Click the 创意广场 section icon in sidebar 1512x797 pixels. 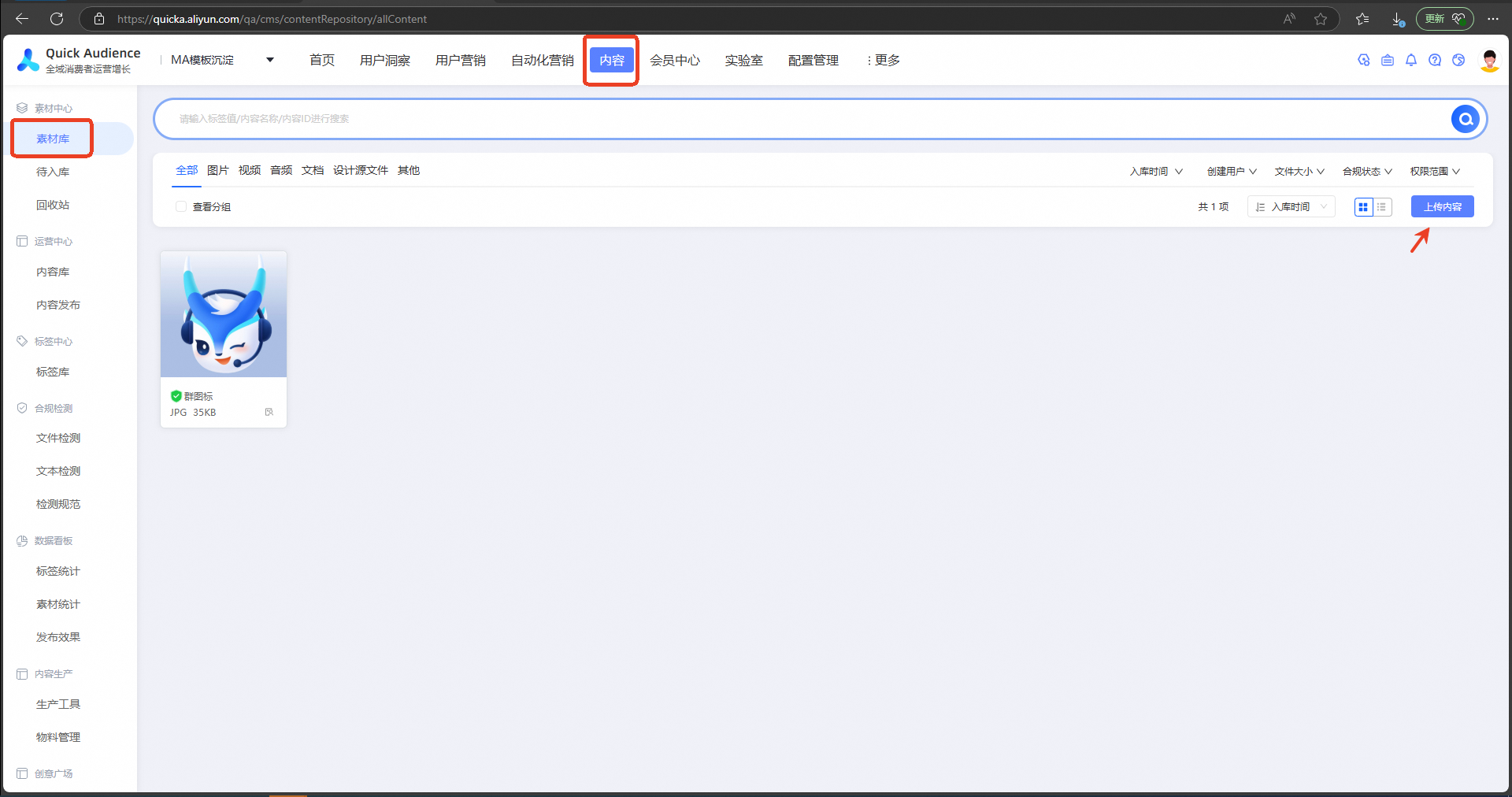coord(22,773)
